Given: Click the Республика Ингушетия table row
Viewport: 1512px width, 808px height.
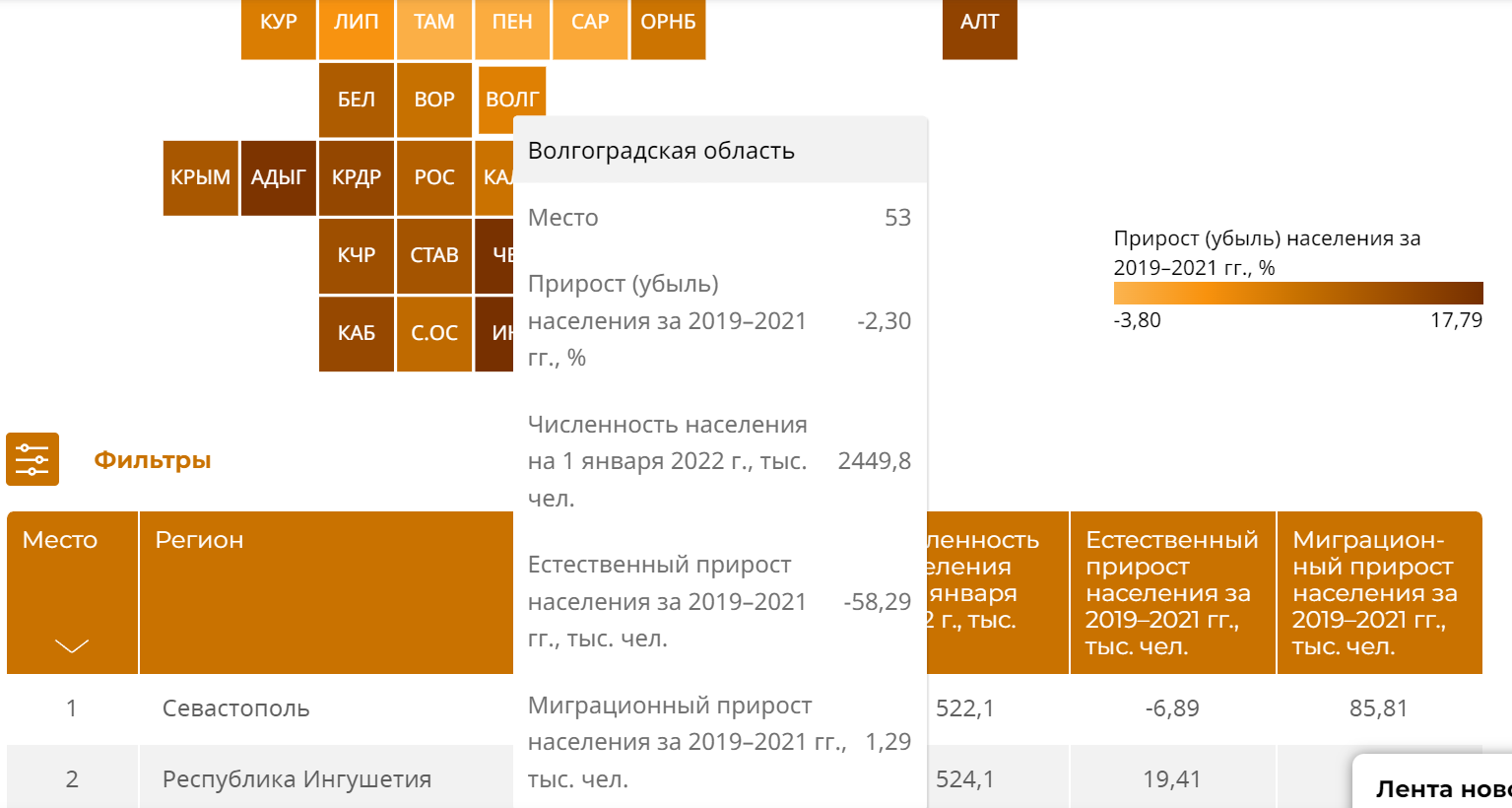Looking at the screenshot, I should pos(745,778).
